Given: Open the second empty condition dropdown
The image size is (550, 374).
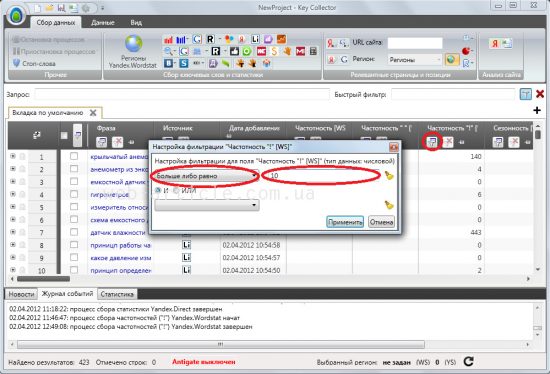Looking at the screenshot, I should coord(207,205).
